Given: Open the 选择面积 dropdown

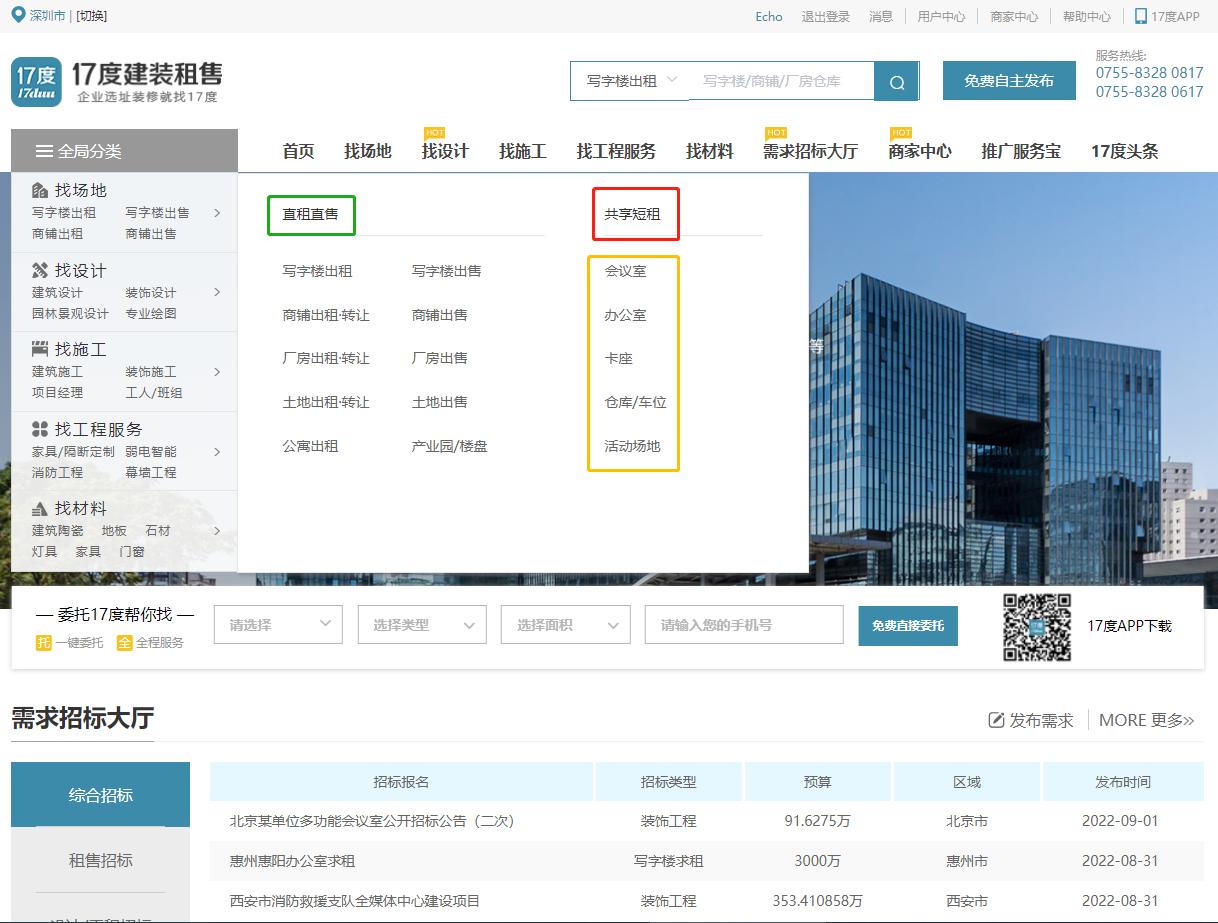Looking at the screenshot, I should point(565,624).
